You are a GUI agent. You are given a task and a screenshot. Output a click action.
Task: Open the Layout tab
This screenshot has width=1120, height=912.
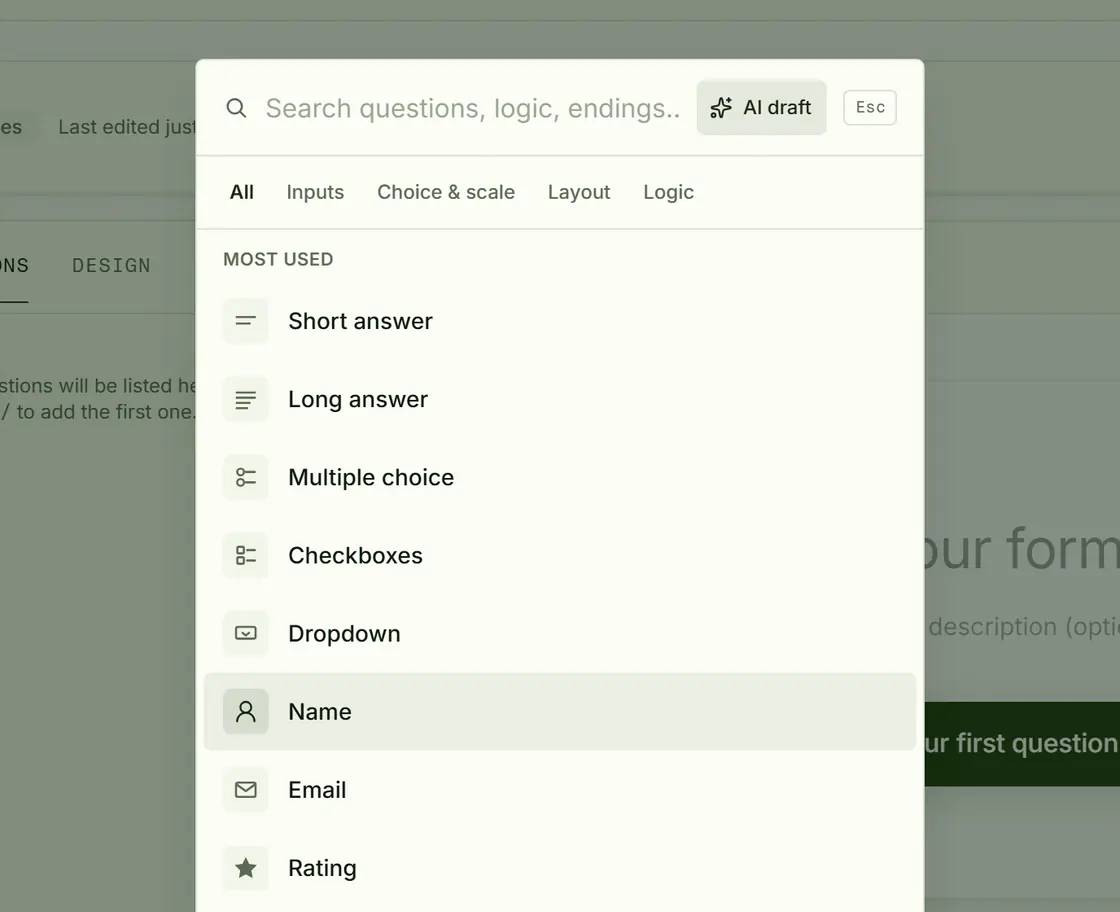[579, 192]
